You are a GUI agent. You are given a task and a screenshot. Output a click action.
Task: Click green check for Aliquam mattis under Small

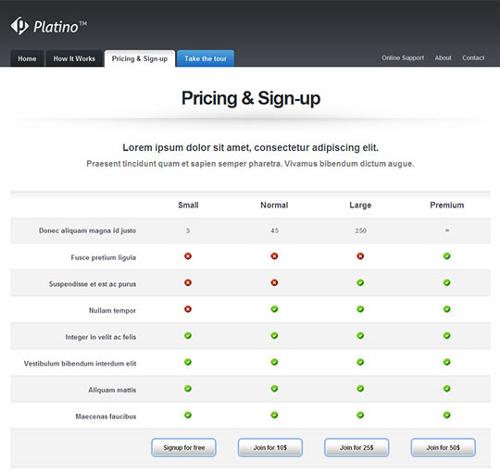click(188, 389)
